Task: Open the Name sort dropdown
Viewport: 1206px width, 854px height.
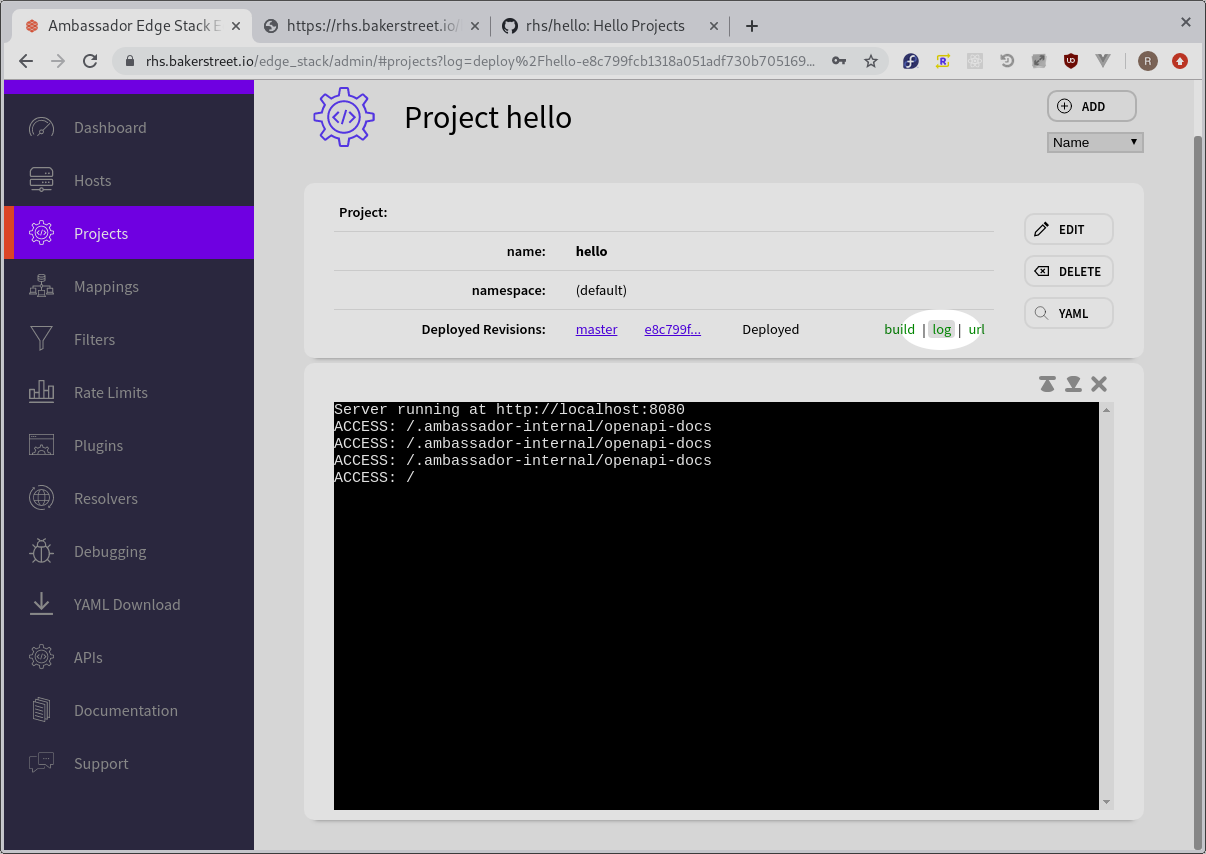Action: coord(1095,142)
